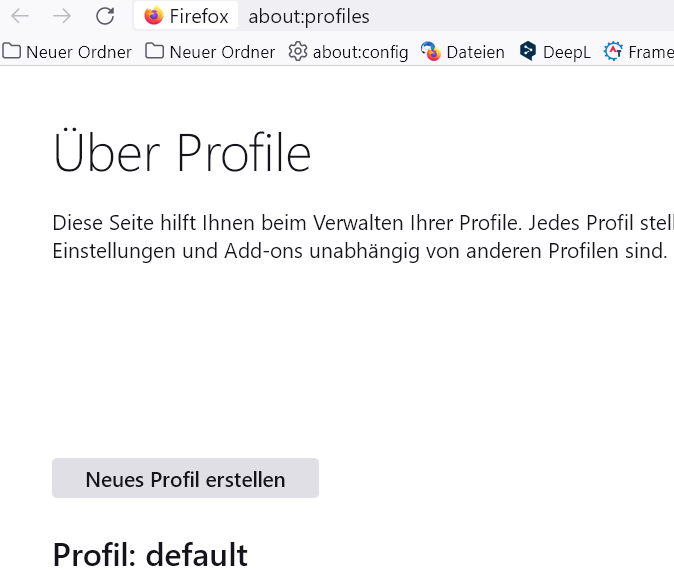
Task: Click the Über Profile page heading
Action: tap(182, 155)
